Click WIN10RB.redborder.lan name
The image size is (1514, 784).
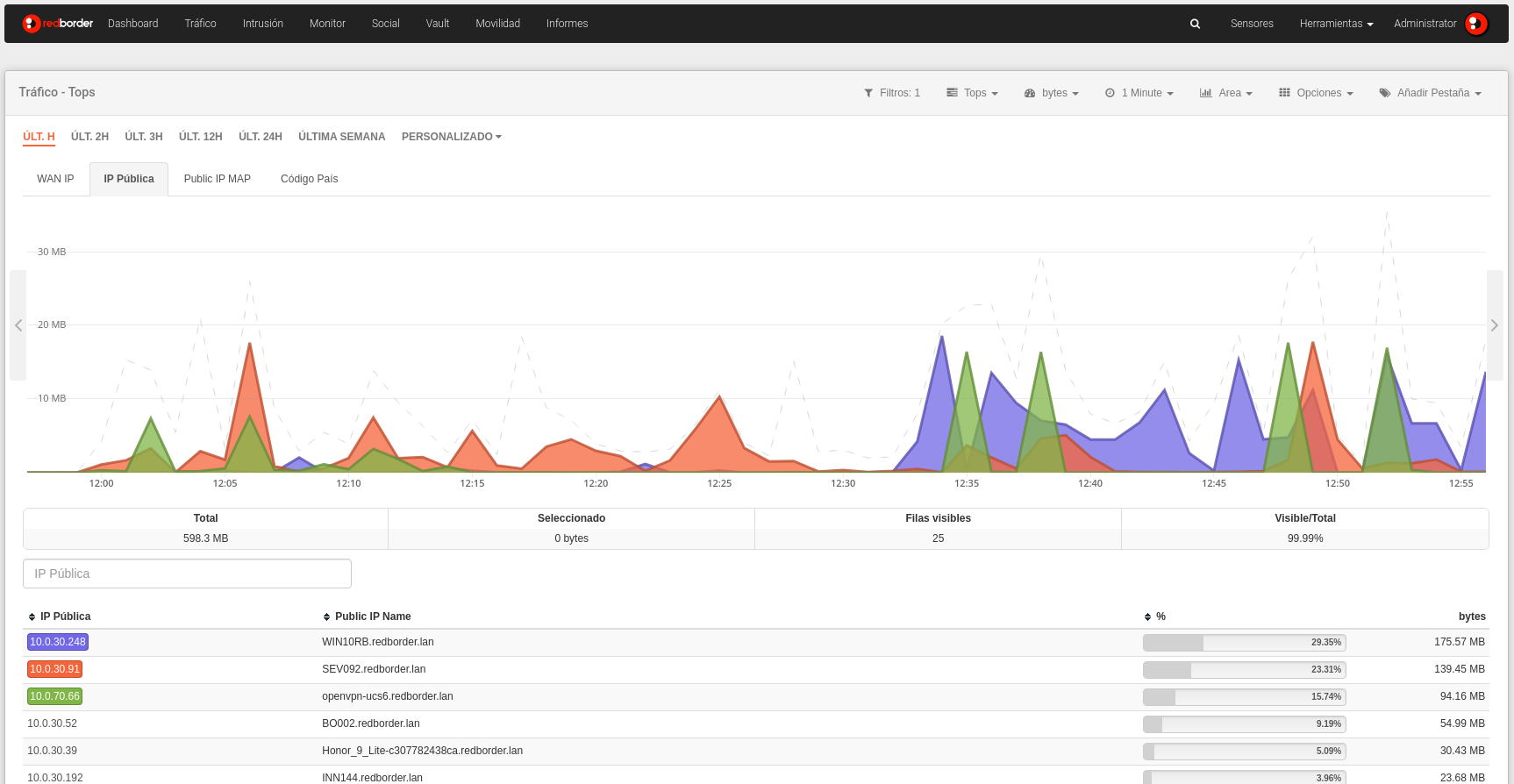[378, 642]
